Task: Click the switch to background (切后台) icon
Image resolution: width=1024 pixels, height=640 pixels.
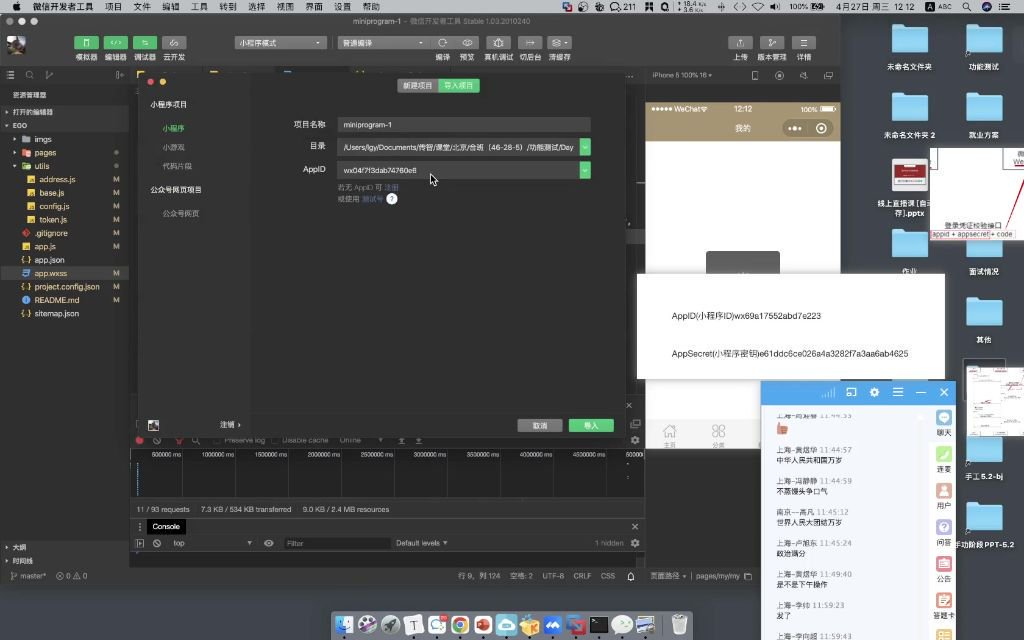Action: [x=530, y=42]
